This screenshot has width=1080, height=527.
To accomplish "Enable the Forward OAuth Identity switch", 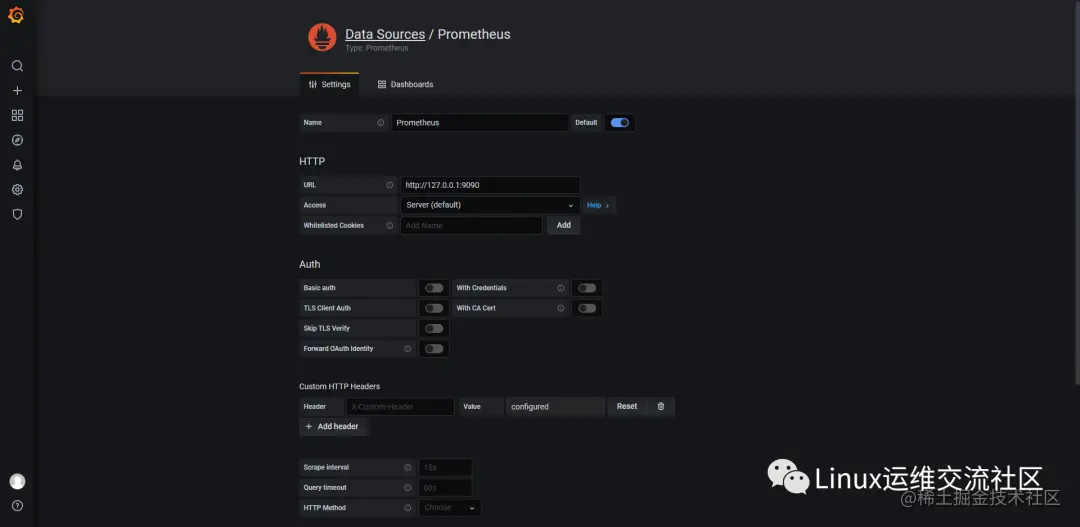I will [x=434, y=349].
